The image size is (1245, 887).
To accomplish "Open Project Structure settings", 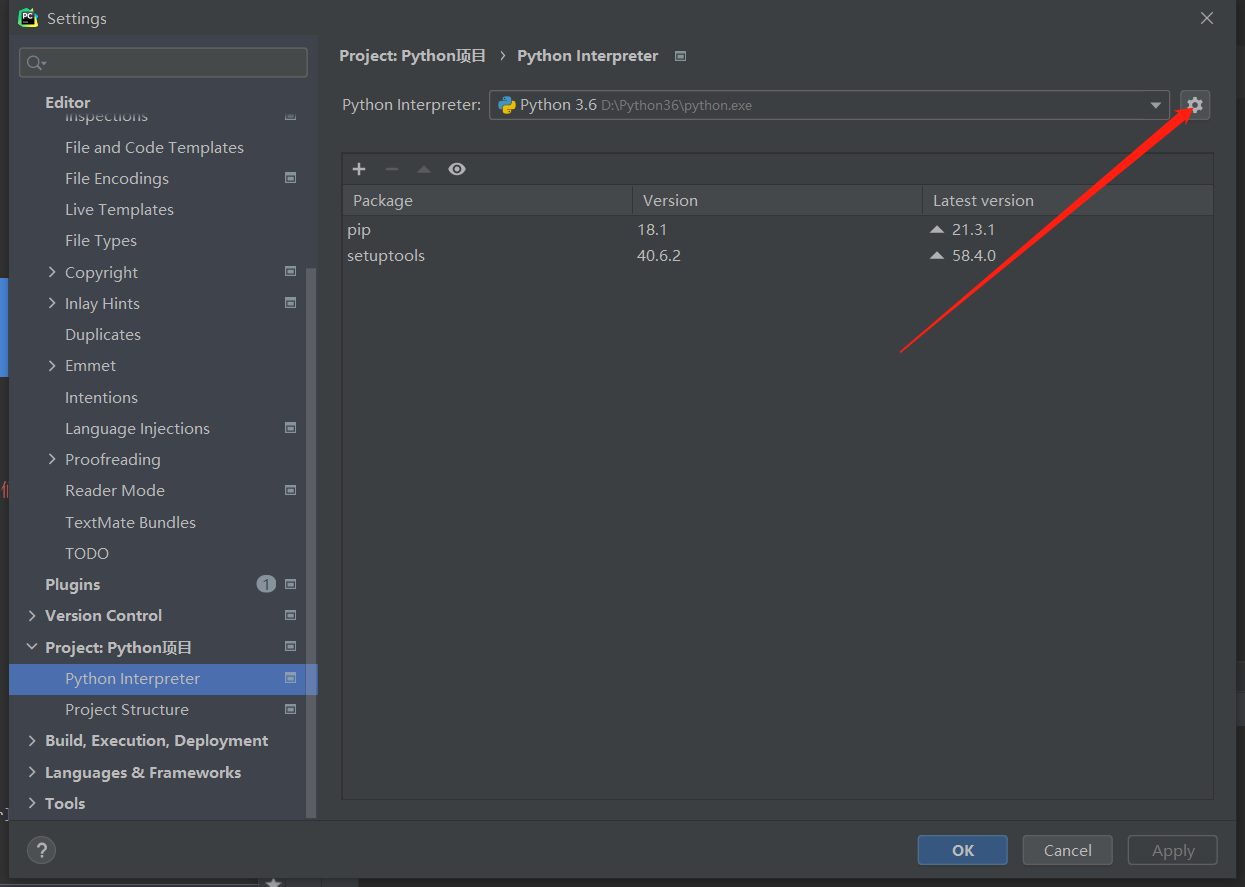I will click(x=127, y=709).
